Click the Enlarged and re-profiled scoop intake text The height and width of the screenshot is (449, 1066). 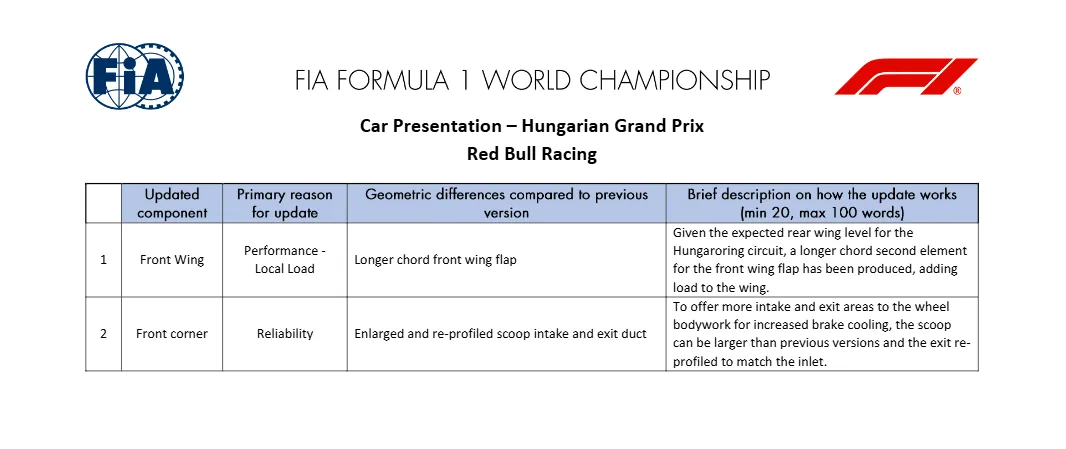[500, 333]
